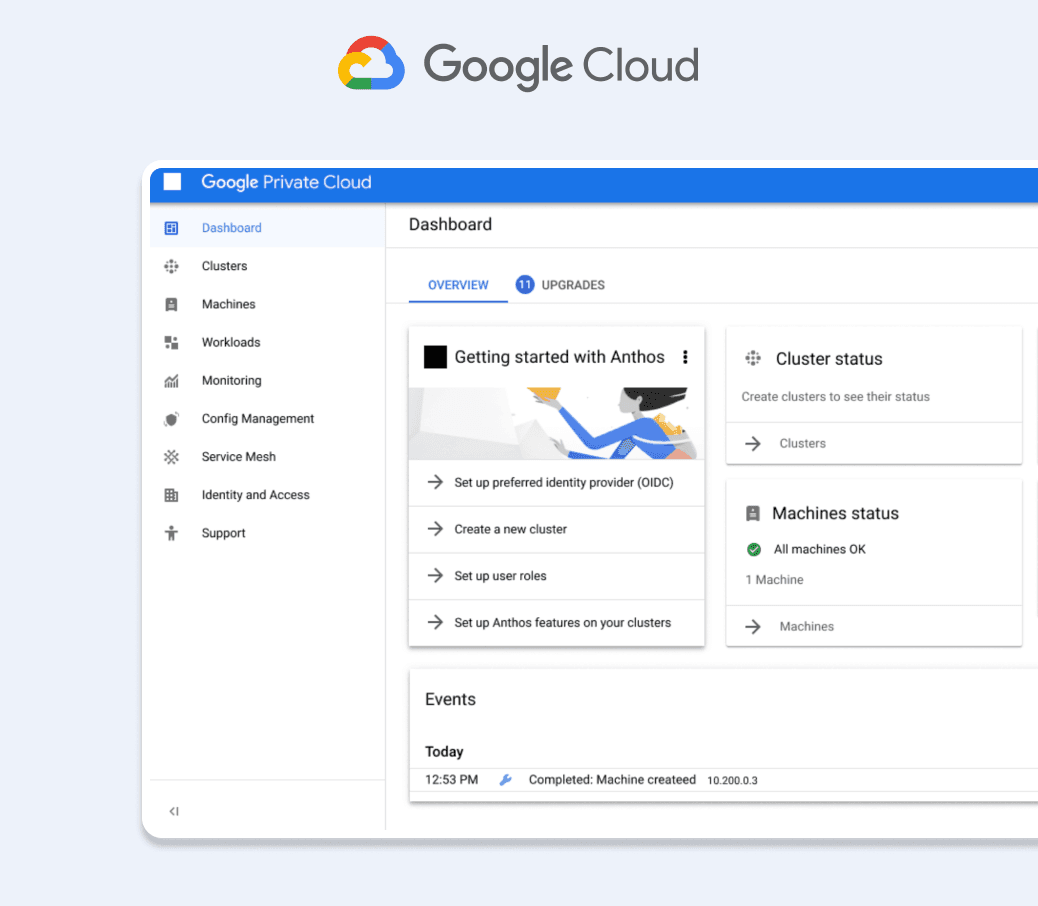Click the arrow beside Machines link
Viewport: 1038px width, 906px height.
coord(753,627)
